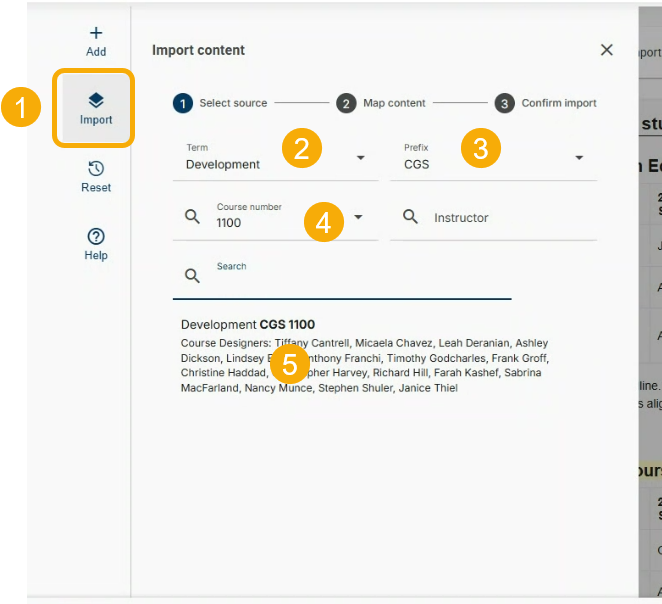Expand the Course number dropdown arrow

point(358,217)
